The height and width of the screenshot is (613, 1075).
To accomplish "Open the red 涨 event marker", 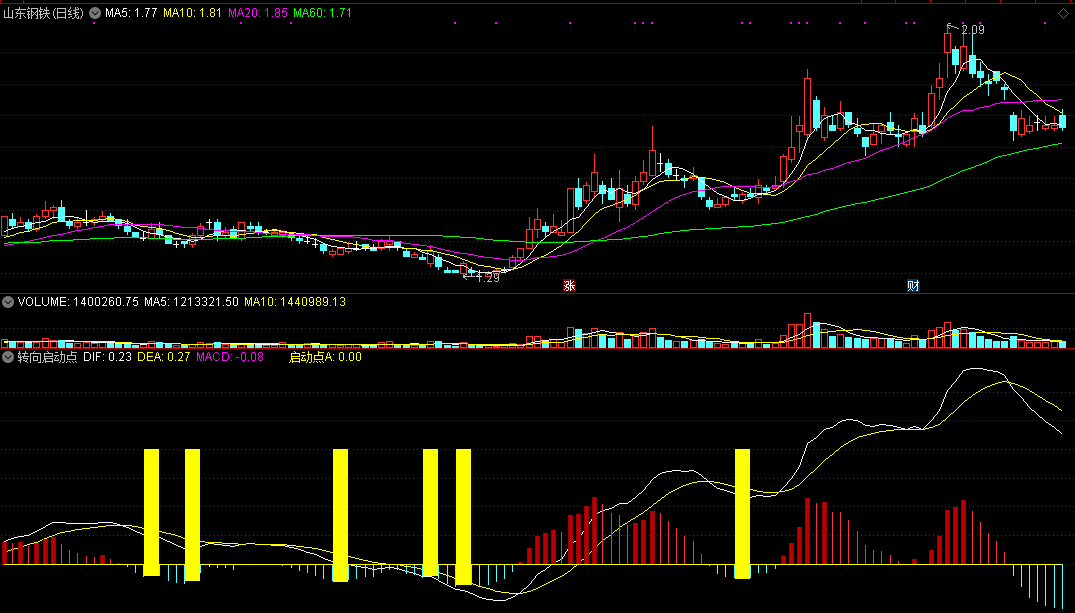I will (569, 286).
